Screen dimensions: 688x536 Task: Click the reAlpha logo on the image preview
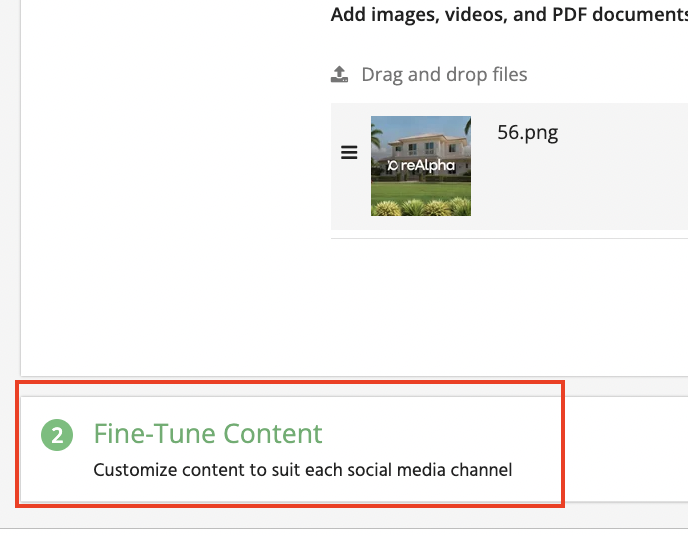click(x=421, y=166)
